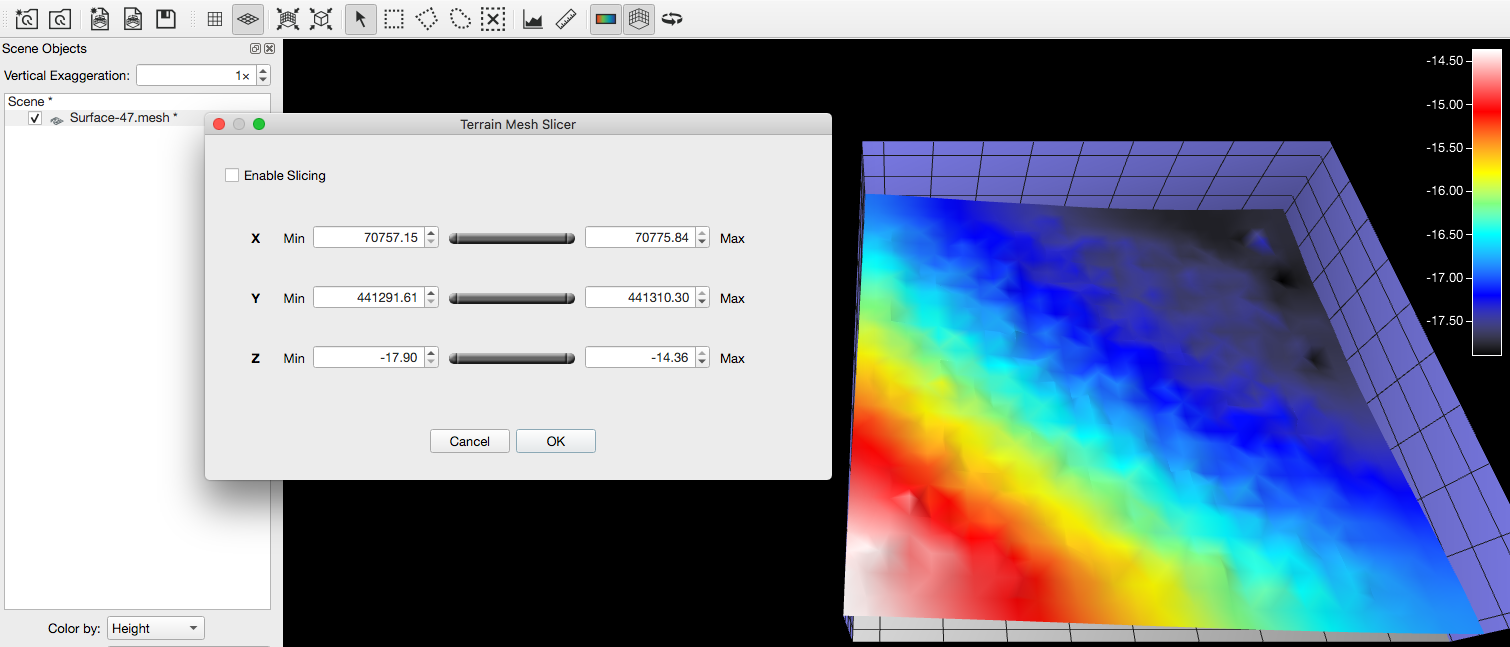Viewport: 1510px width, 647px height.
Task: Click the clear selection icon
Action: (492, 19)
